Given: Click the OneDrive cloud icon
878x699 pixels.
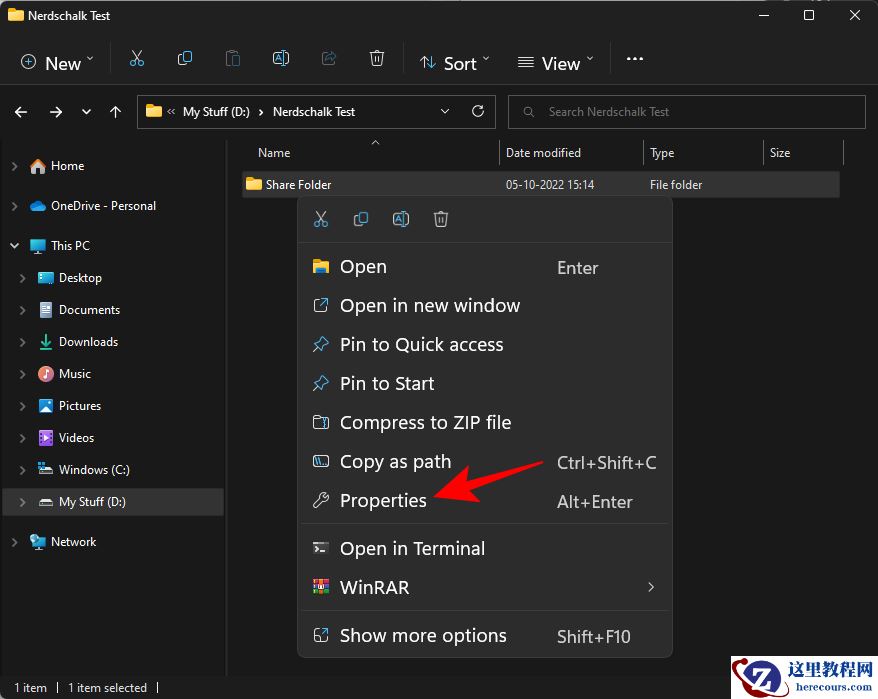Looking at the screenshot, I should click(x=38, y=206).
